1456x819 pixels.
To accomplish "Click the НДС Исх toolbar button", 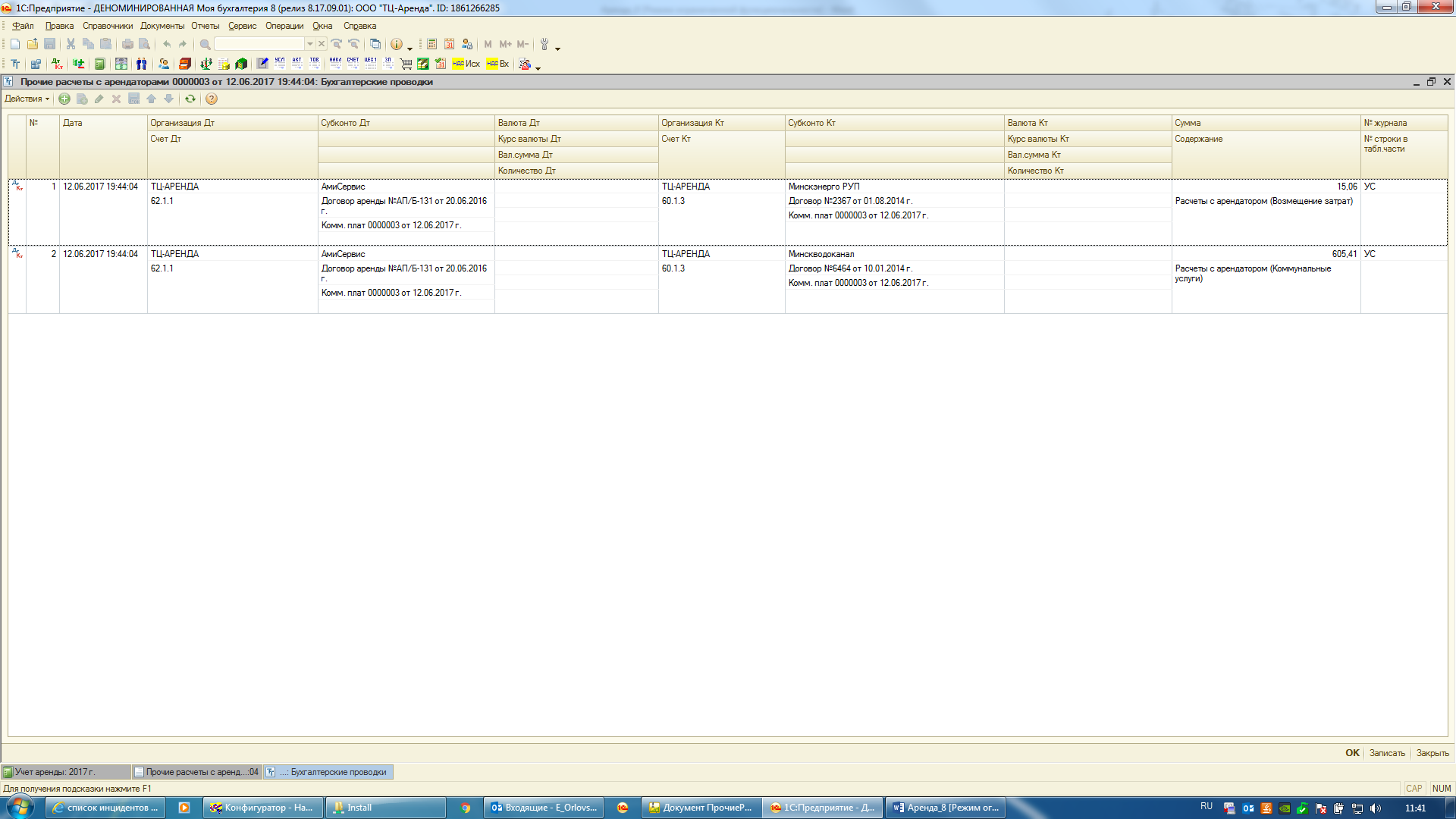I will (x=466, y=64).
